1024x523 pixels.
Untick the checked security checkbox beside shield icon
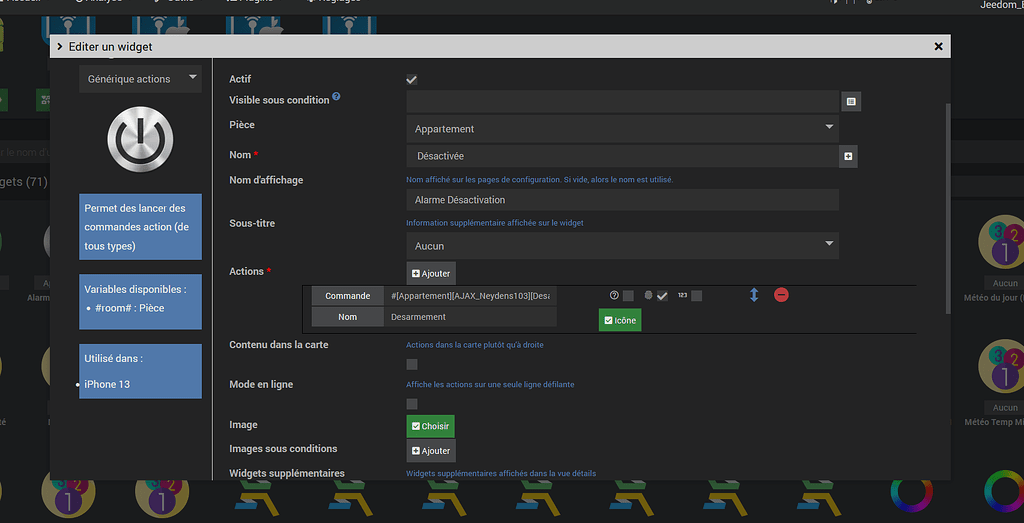[x=662, y=296]
